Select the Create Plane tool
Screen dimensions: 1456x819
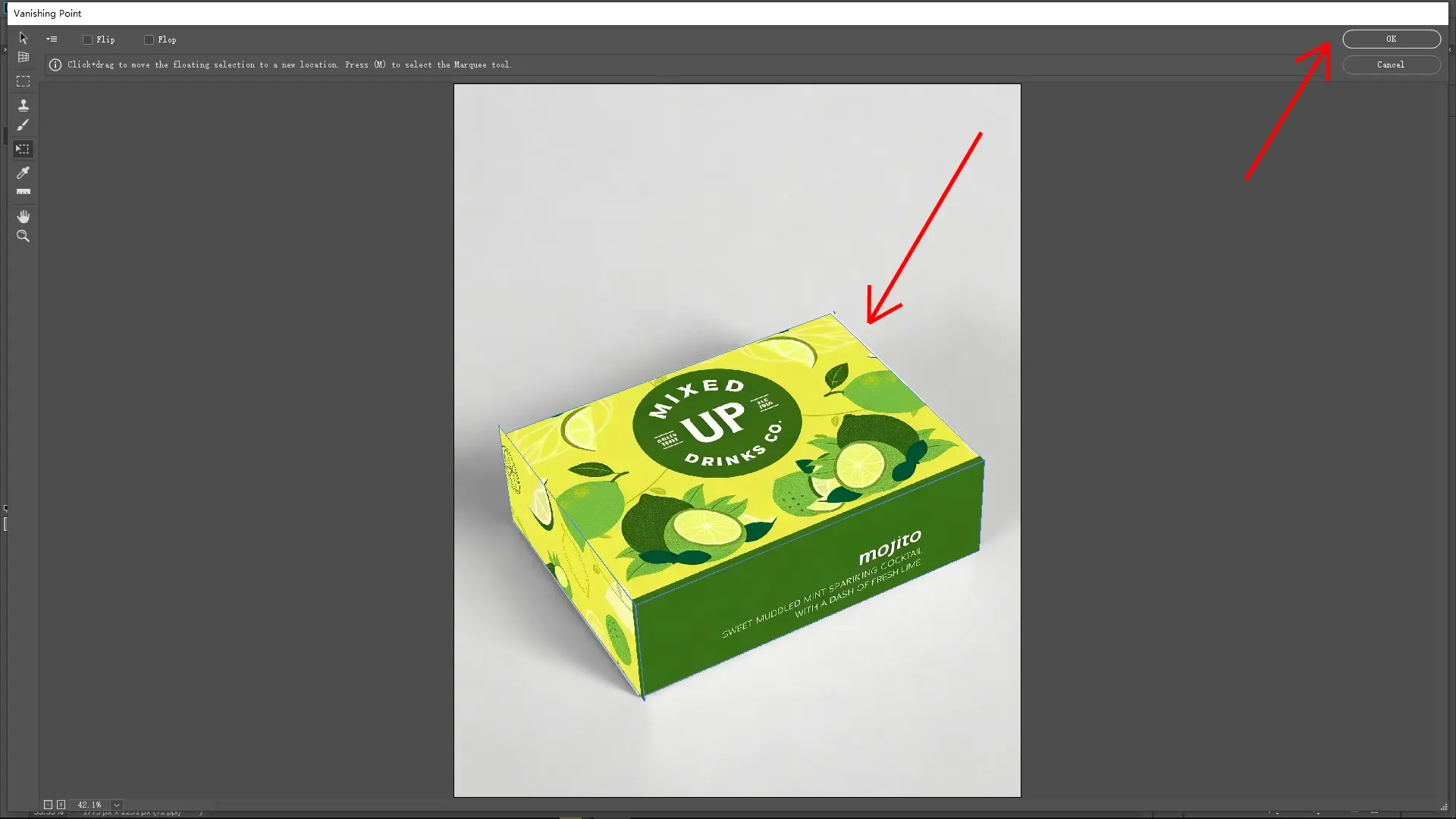click(23, 57)
